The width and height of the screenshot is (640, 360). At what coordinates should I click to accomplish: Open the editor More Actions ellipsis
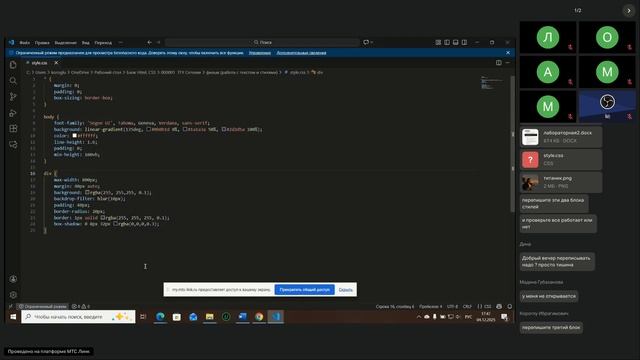coord(507,63)
